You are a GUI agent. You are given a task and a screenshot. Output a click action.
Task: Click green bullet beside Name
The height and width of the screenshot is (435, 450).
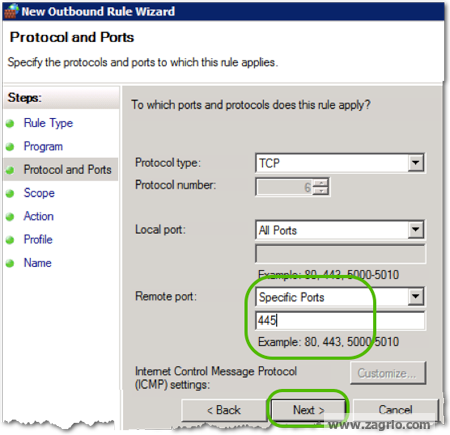click(10, 263)
